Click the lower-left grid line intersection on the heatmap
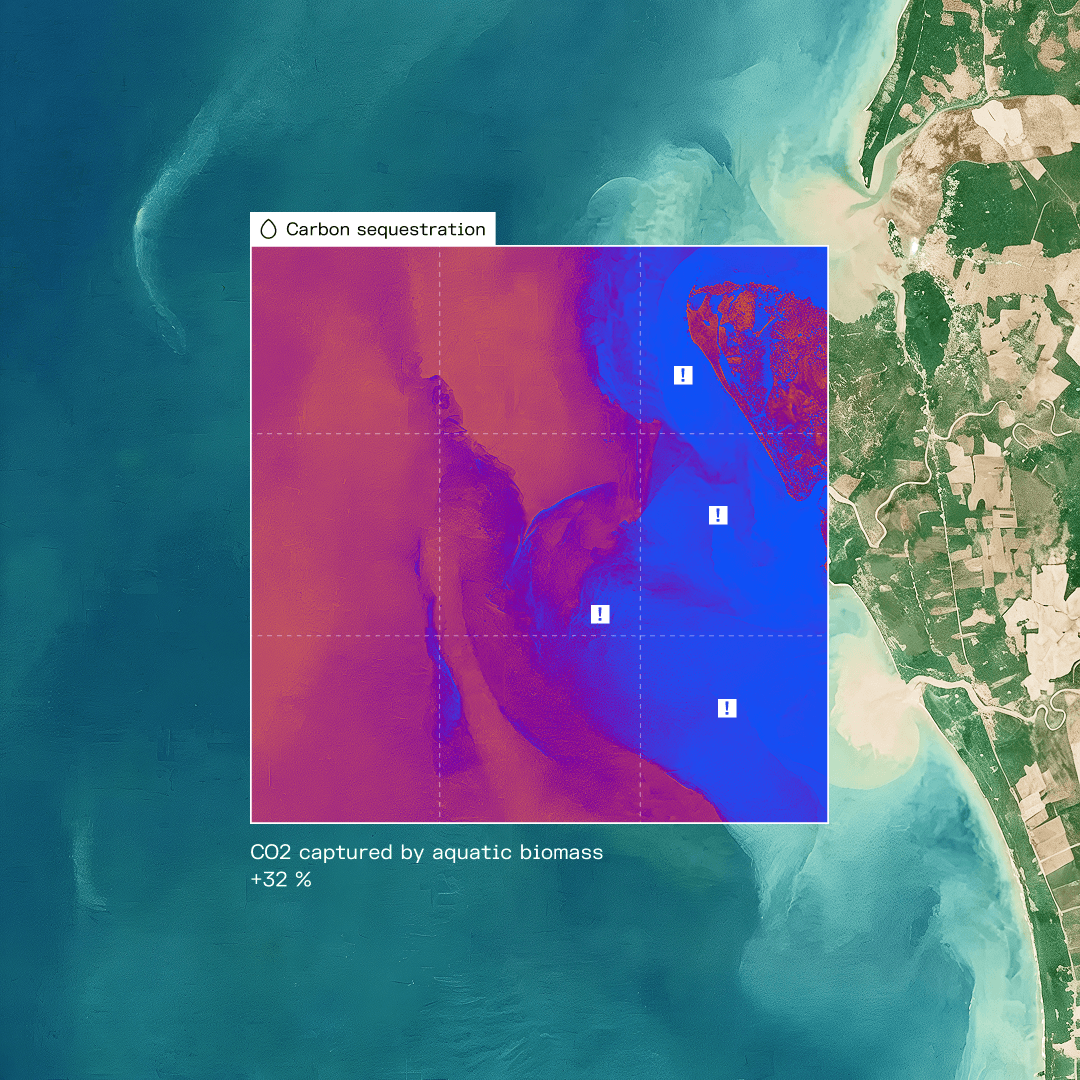This screenshot has height=1080, width=1080. point(439,635)
